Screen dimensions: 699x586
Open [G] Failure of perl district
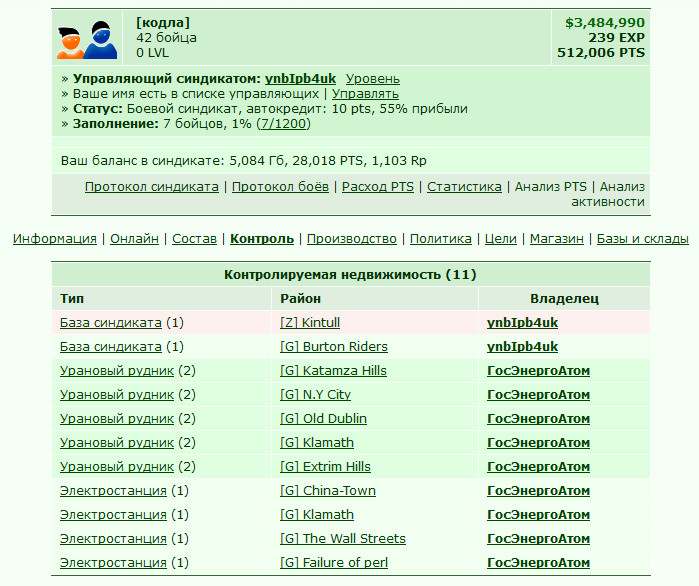pyautogui.click(x=334, y=563)
